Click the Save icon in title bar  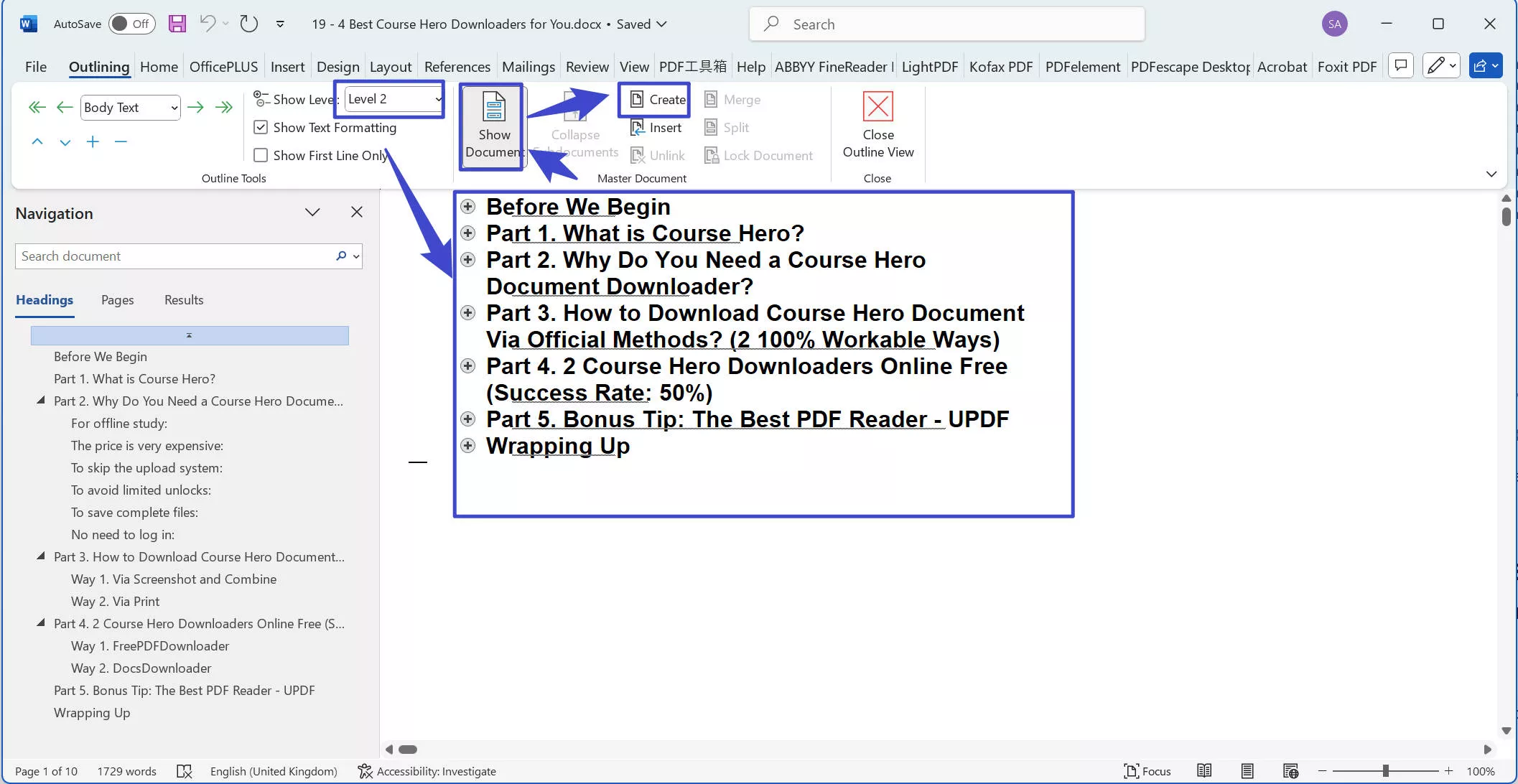click(177, 24)
